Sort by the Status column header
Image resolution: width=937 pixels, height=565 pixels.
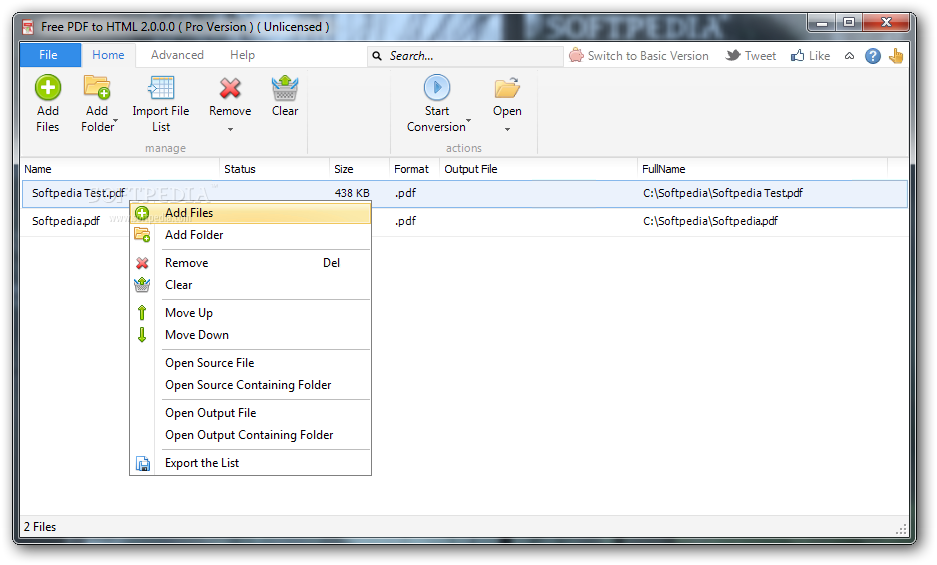(274, 169)
